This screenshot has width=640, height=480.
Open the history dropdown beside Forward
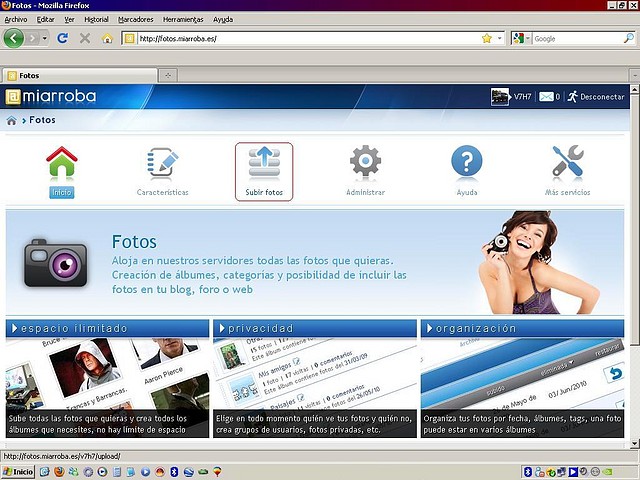point(44,39)
